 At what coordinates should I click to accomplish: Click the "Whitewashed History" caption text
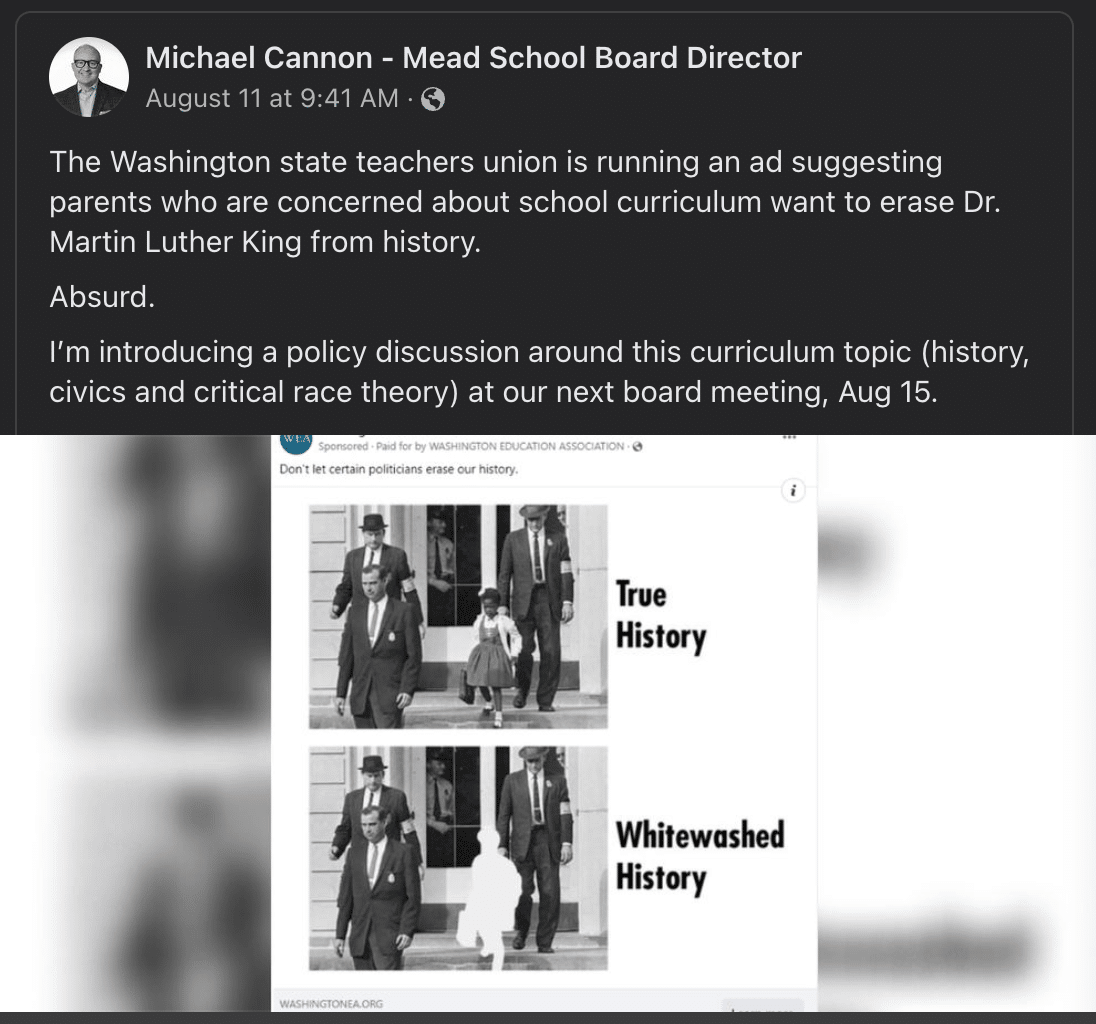point(699,855)
